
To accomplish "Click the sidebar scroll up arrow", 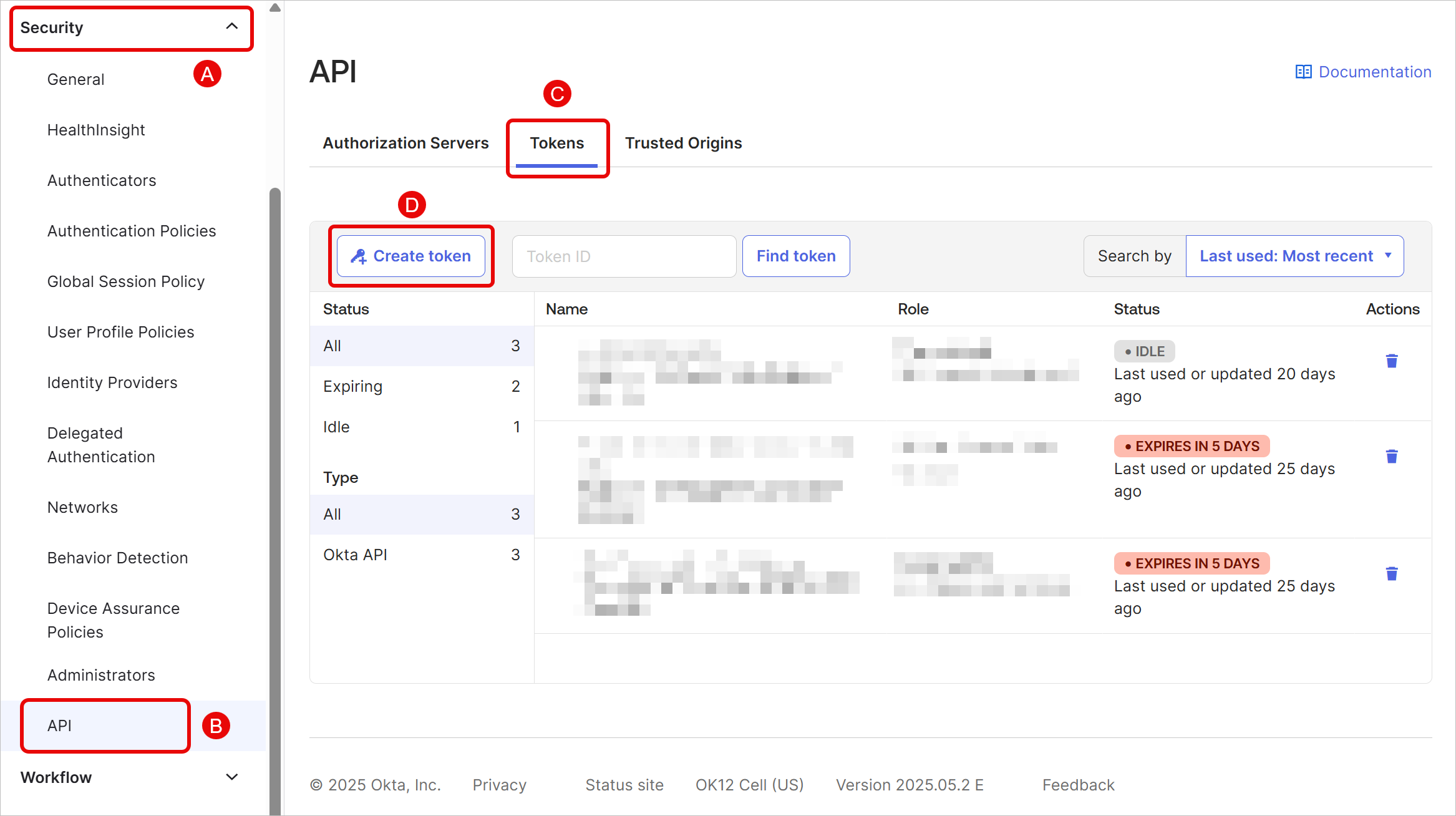I will click(274, 7).
